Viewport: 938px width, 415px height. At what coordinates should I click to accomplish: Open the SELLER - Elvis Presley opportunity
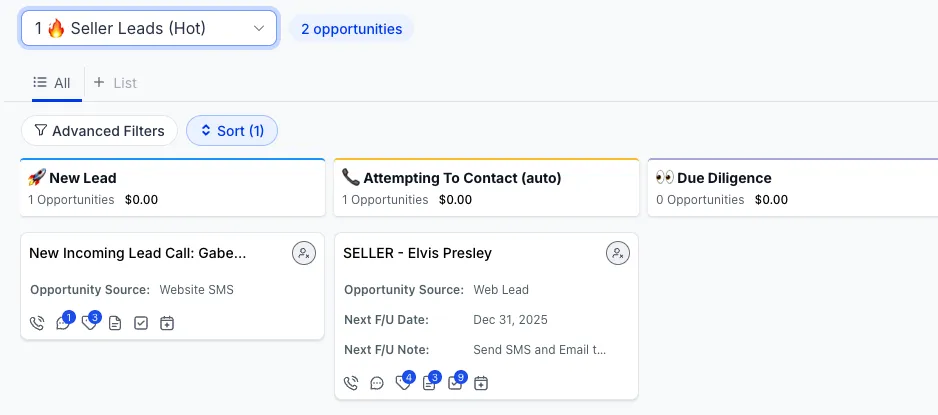pyautogui.click(x=417, y=253)
